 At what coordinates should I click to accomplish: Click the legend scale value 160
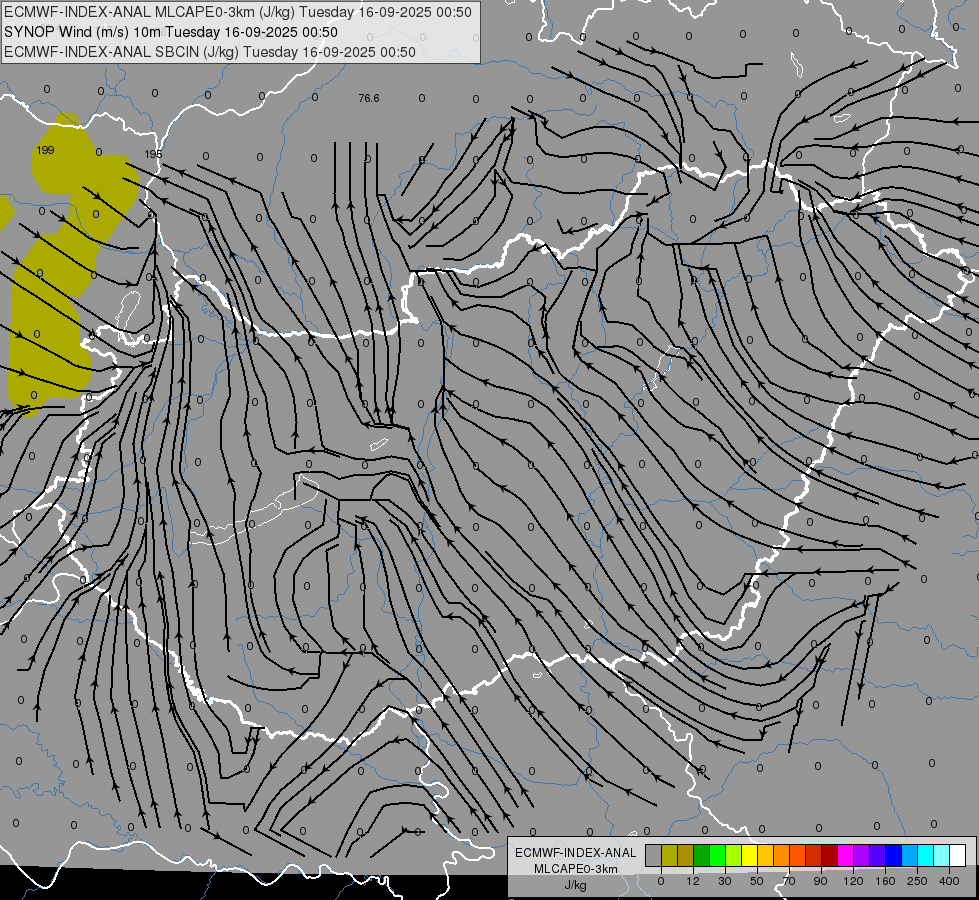[885, 881]
